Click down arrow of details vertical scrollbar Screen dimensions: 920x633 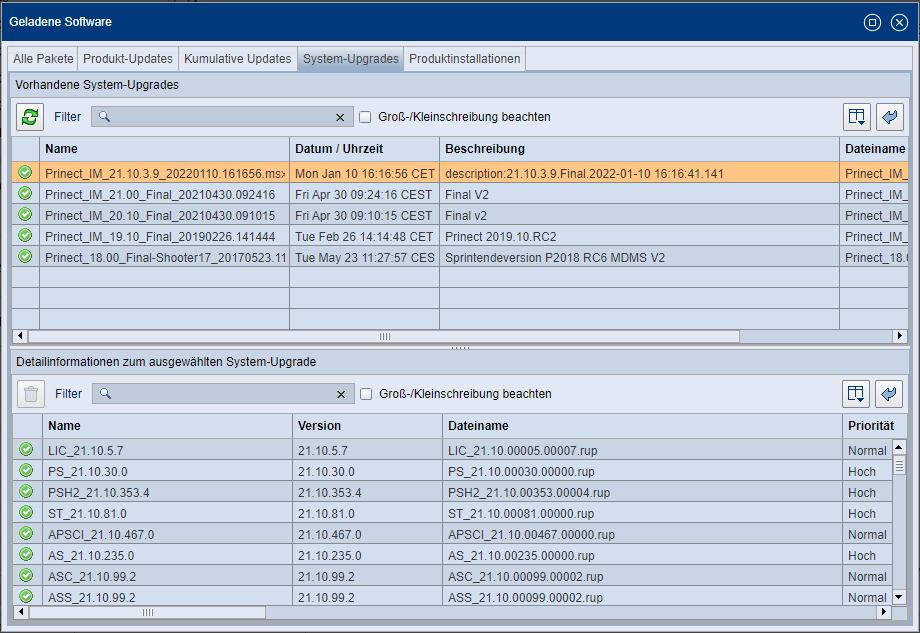click(898, 597)
